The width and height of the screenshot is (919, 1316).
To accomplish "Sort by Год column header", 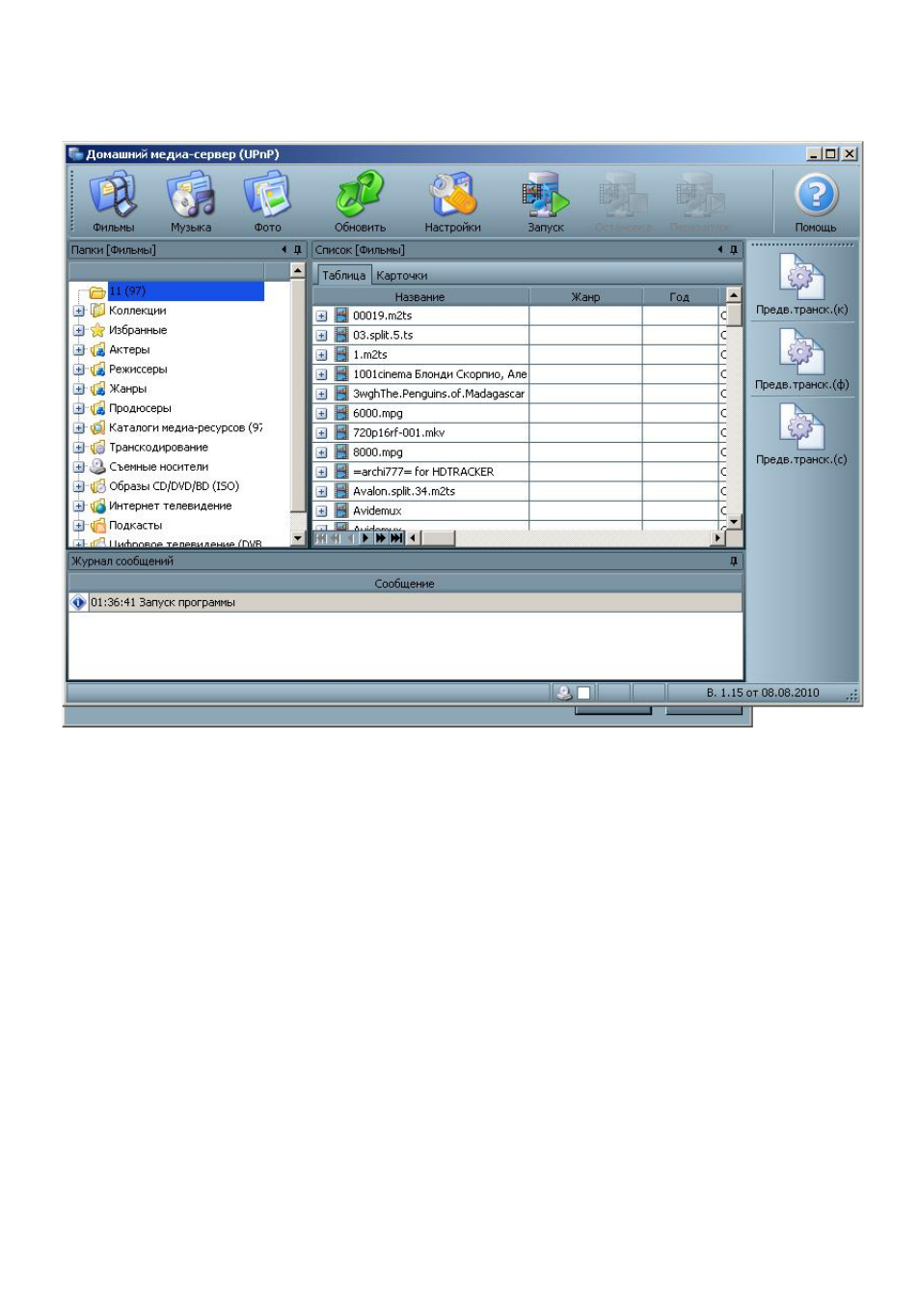I will point(680,296).
